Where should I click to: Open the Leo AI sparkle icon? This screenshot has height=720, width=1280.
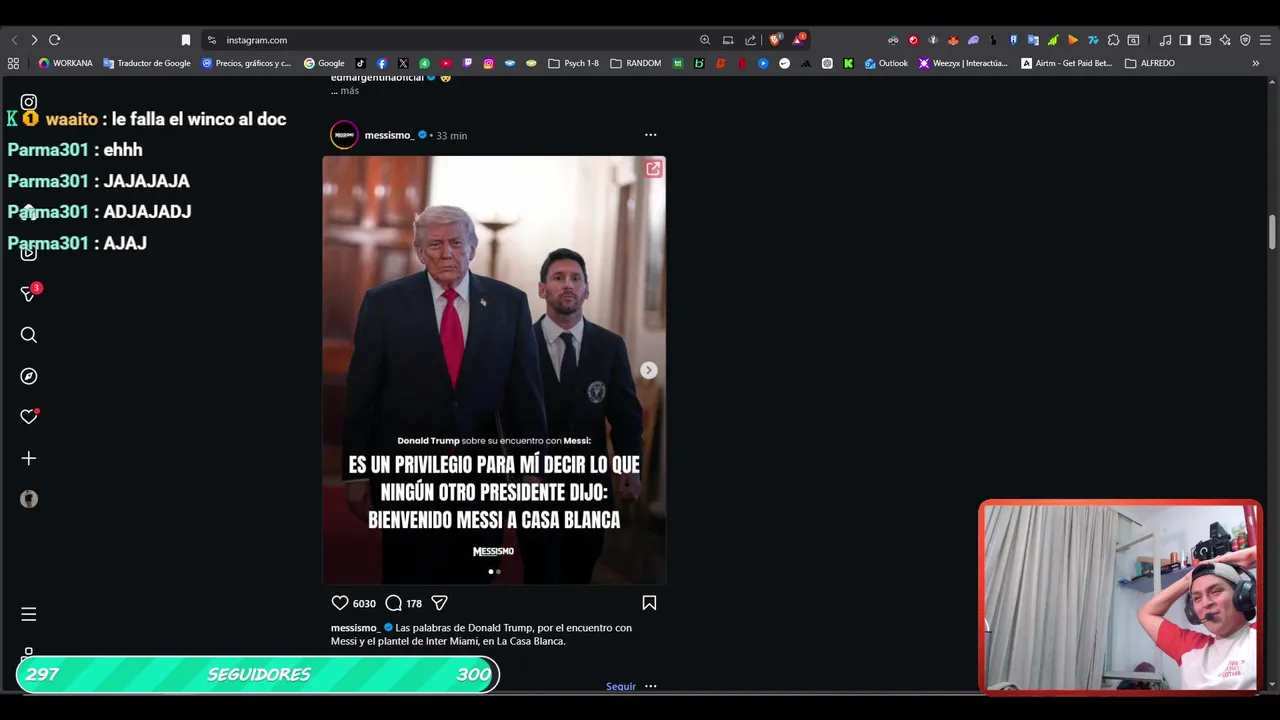click(1225, 40)
